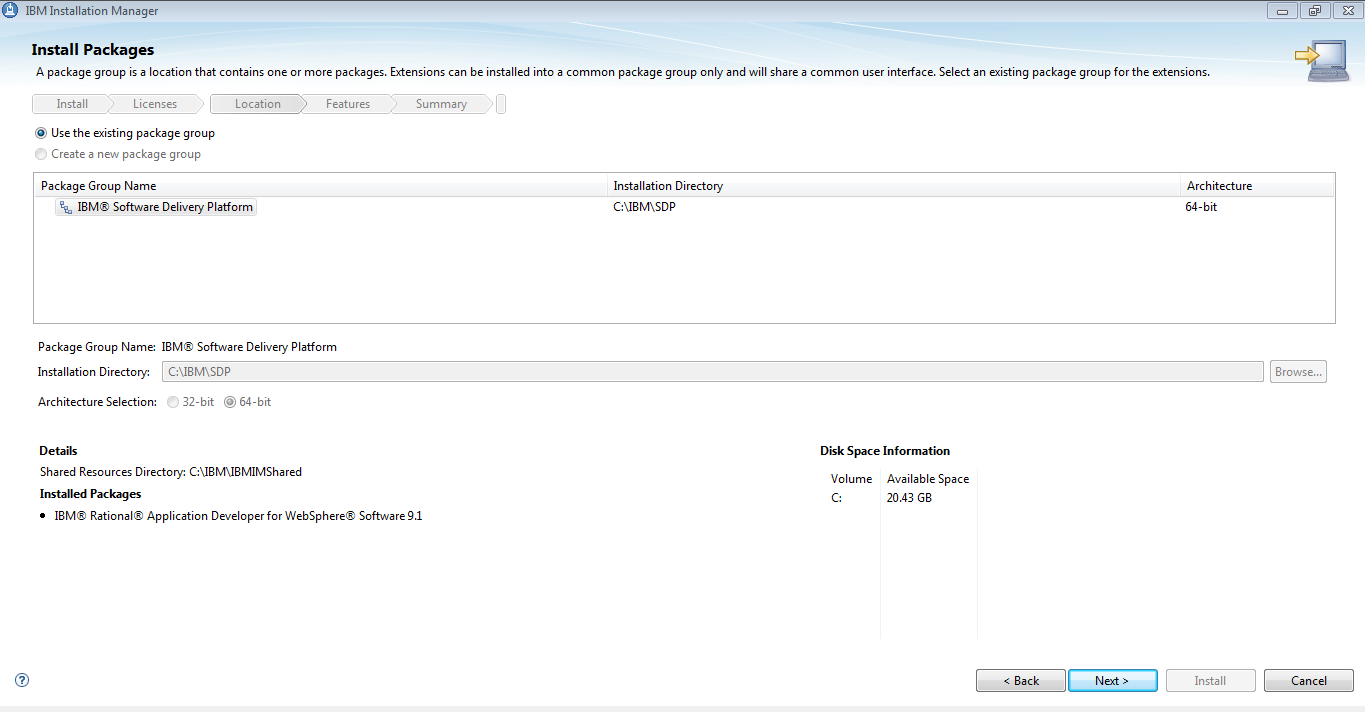Click the package group icon beside IBM Software Delivery Platform
This screenshot has height=712, width=1365.
click(65, 208)
